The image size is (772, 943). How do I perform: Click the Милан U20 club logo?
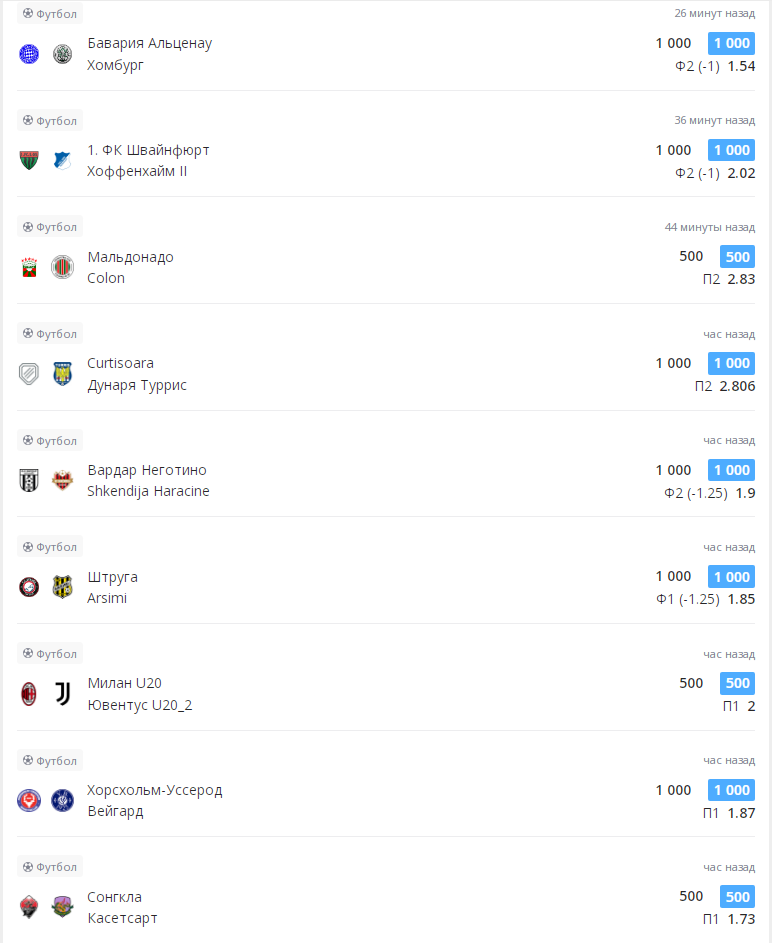pyautogui.click(x=28, y=694)
